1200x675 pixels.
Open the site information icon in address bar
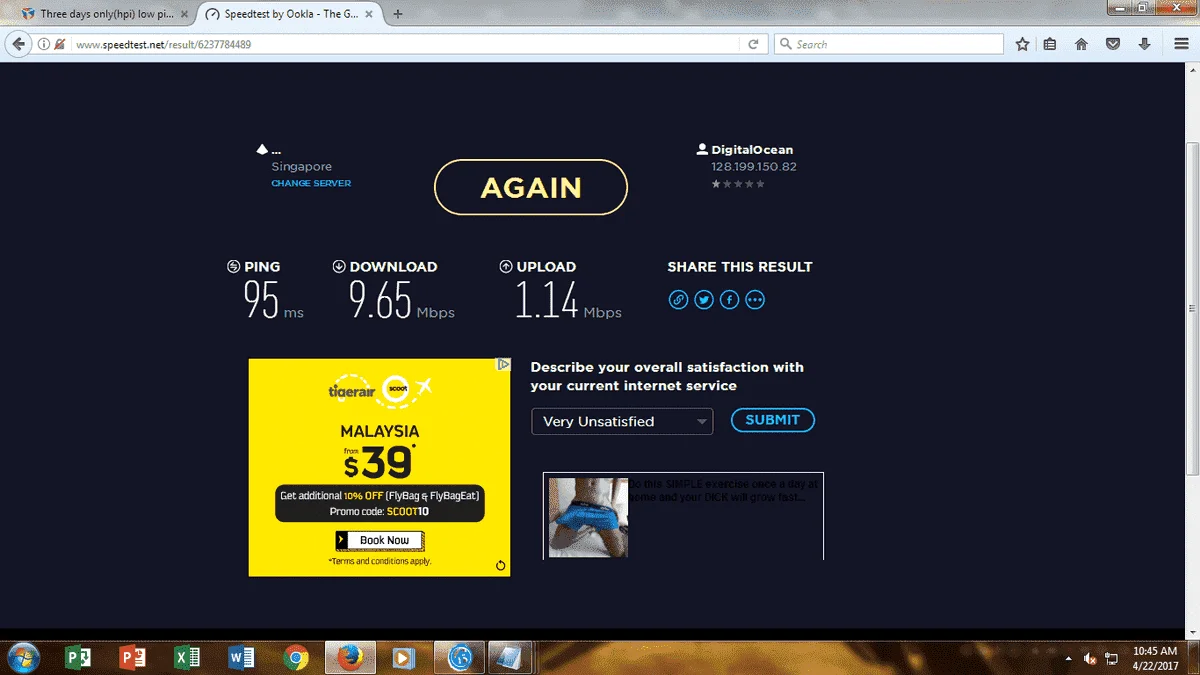coord(44,44)
